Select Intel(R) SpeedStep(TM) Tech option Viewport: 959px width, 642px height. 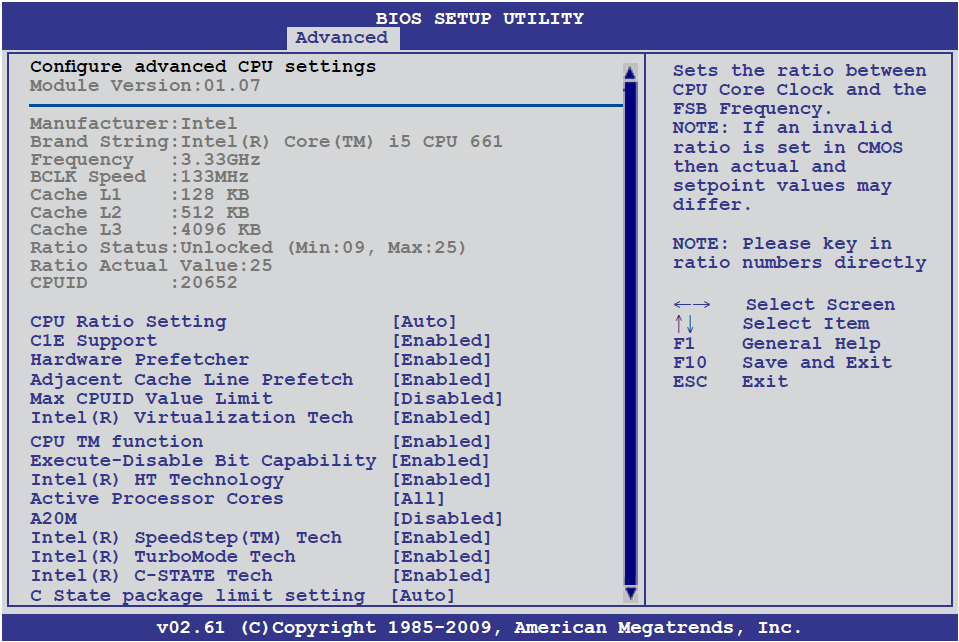pos(187,537)
